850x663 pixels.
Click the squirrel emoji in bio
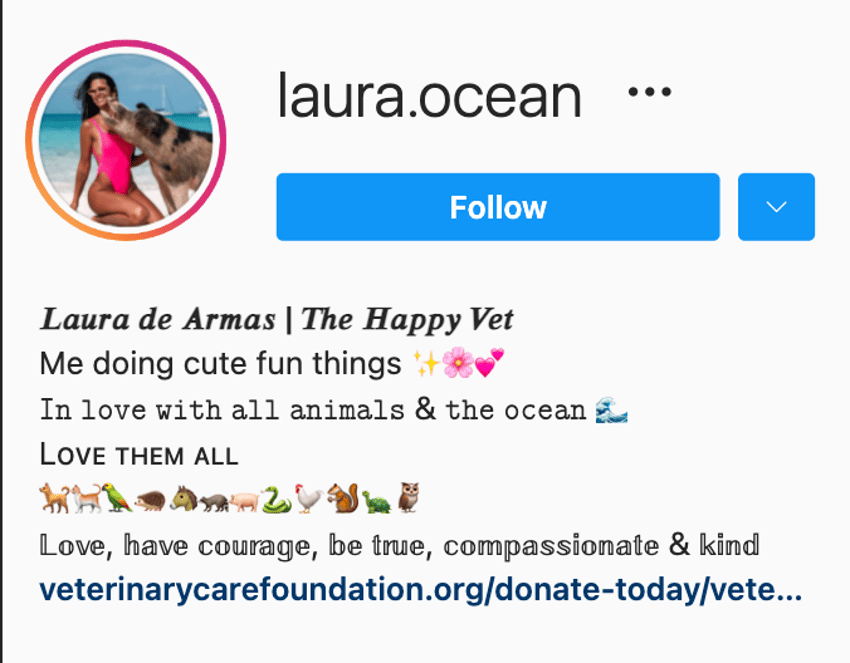tap(343, 498)
